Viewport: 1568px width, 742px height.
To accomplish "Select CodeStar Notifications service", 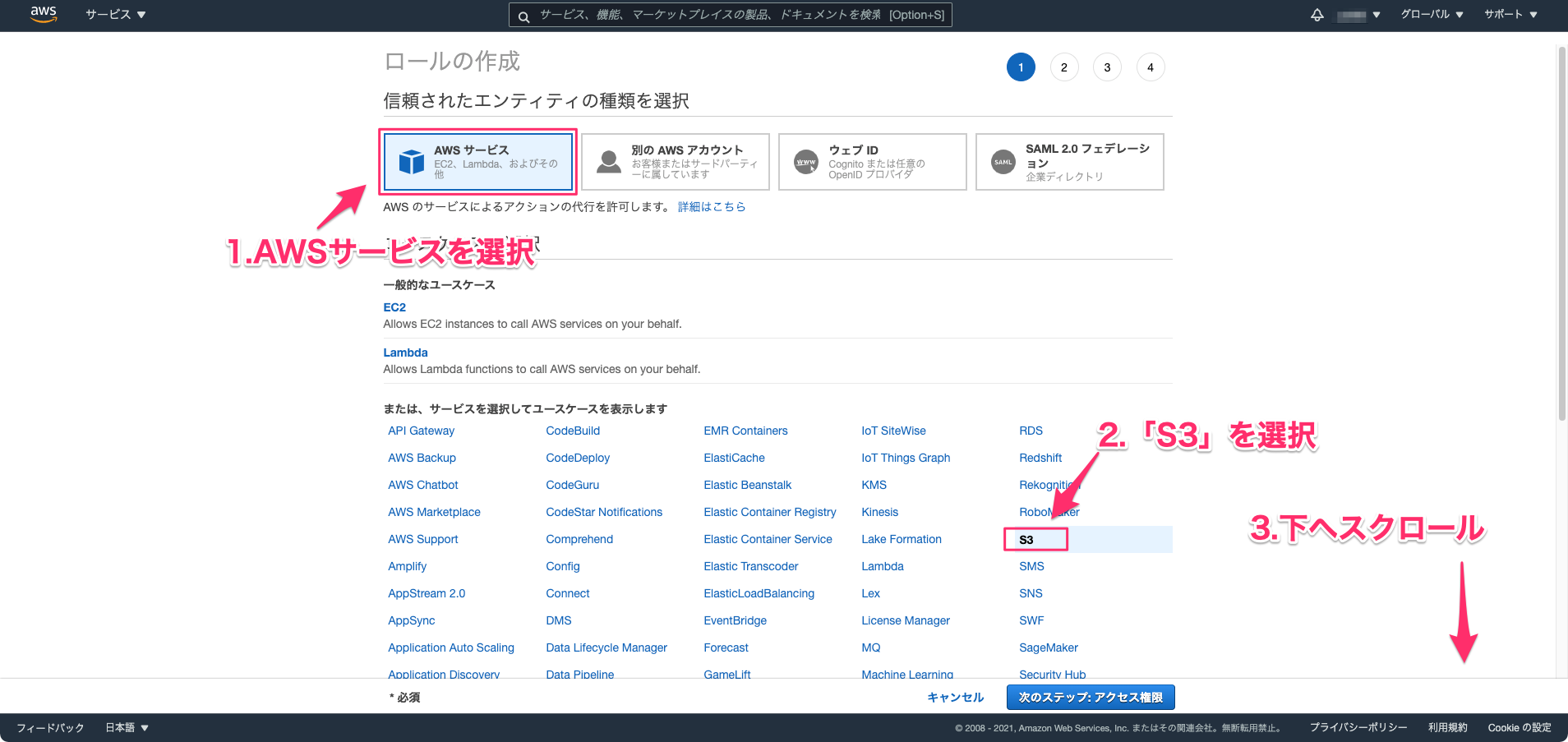I will click(604, 512).
